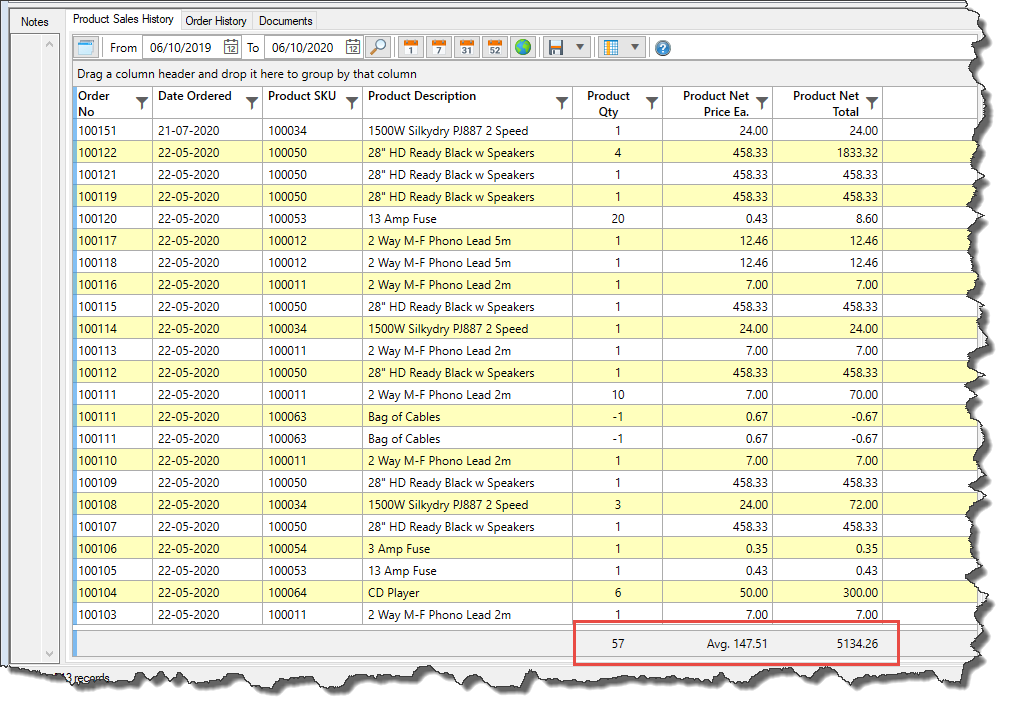Screen dimensions: 1010x711
Task: Click the Help question mark icon
Action: point(662,46)
